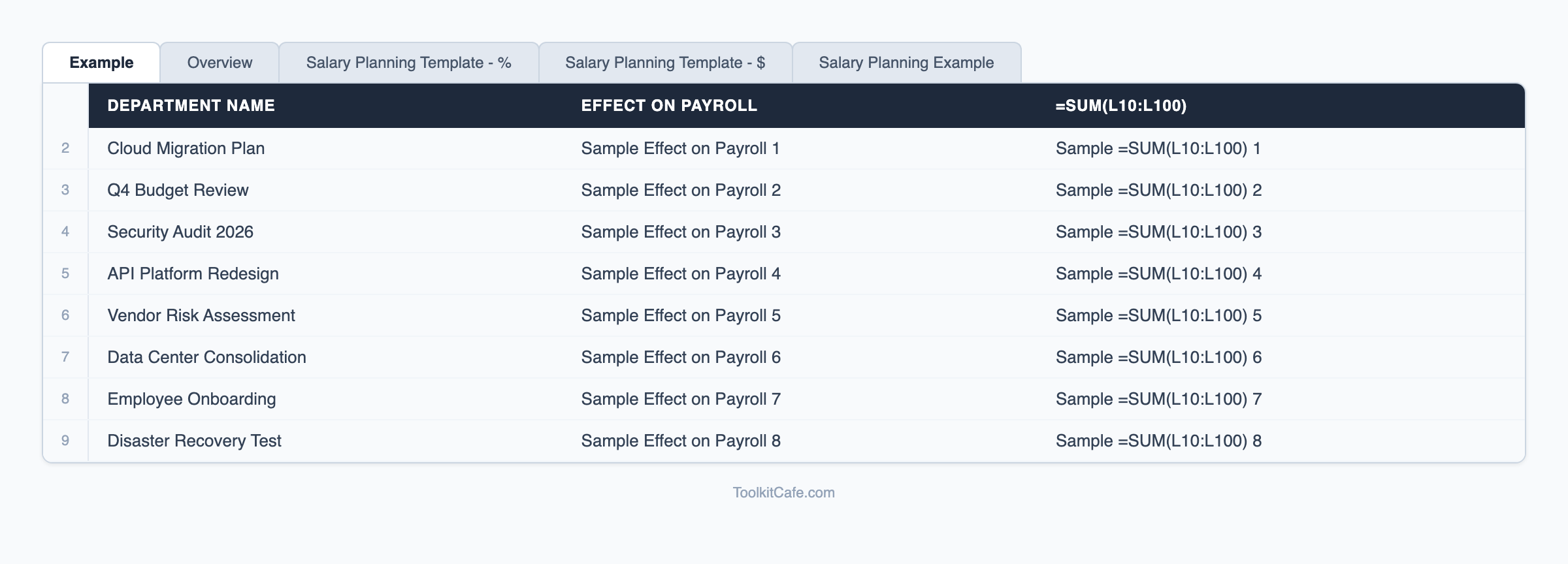Select the Disaster Recovery Test cell

coord(194,441)
